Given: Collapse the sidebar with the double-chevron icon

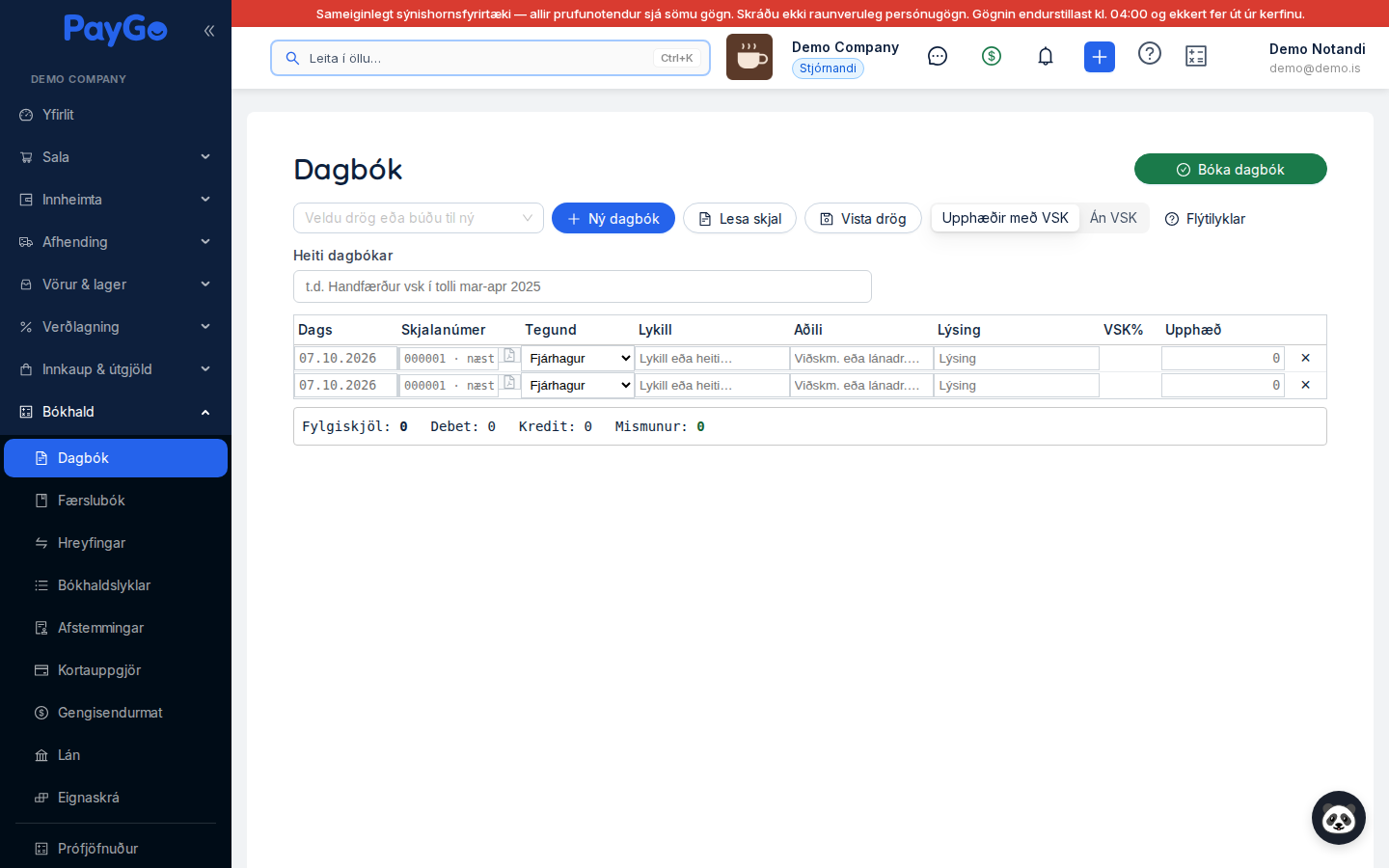Looking at the screenshot, I should click(x=209, y=31).
